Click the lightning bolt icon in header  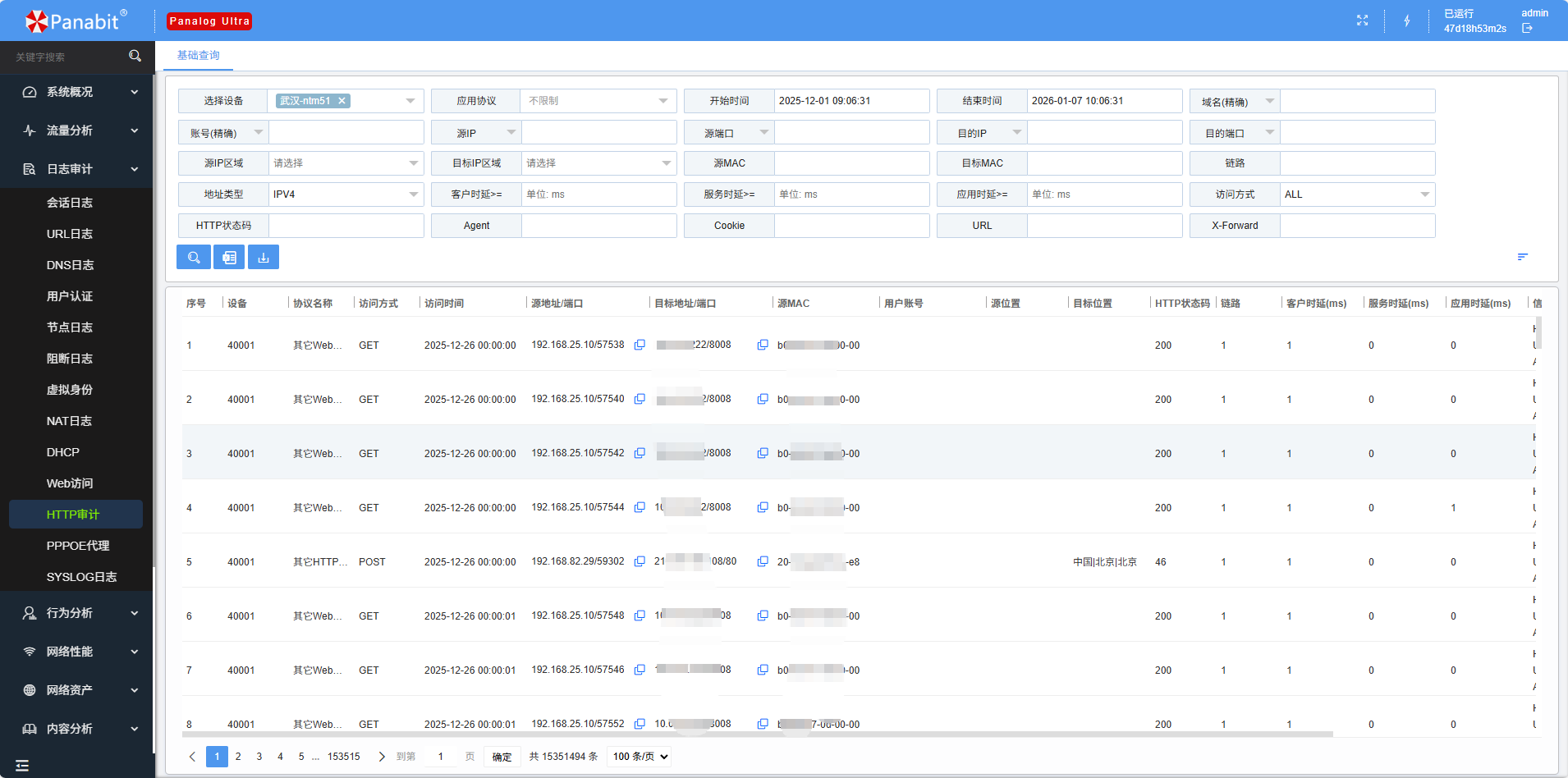[x=1406, y=21]
